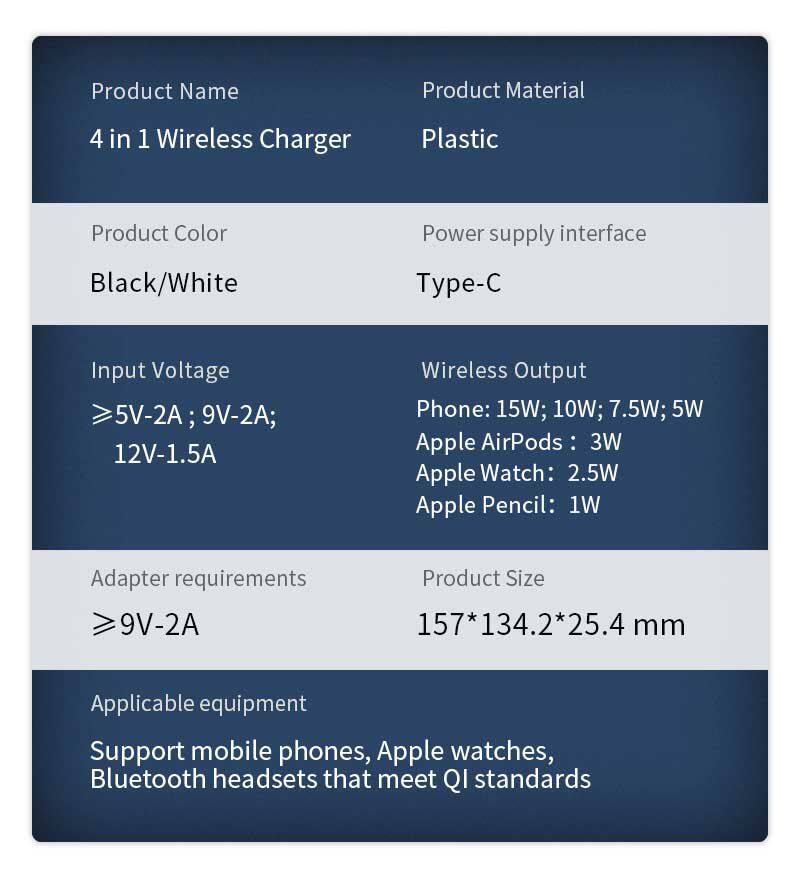Select the "≥5V-2A ; 9V-2A;" voltage line

point(183,414)
